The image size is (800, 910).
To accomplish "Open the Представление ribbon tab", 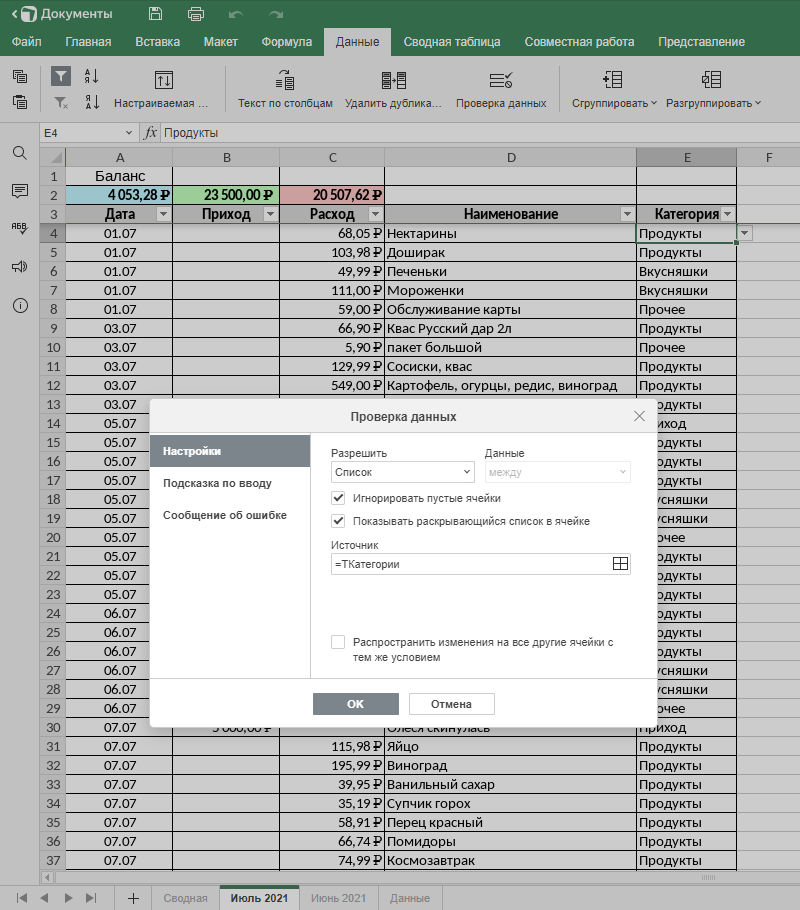I will [x=701, y=42].
